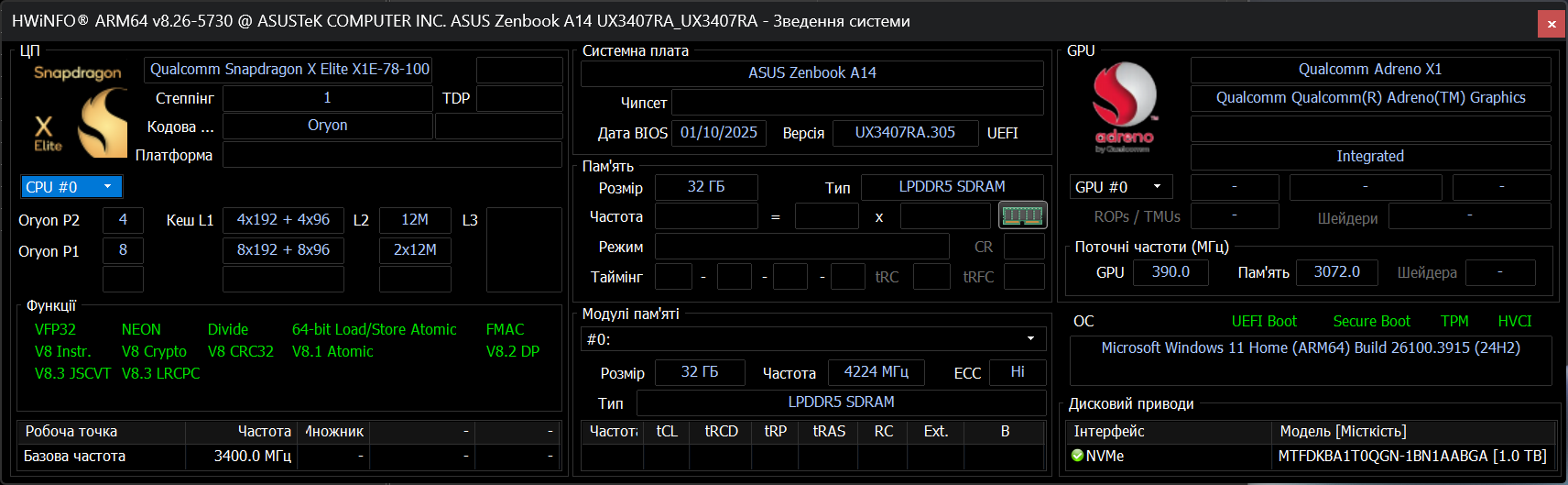
Task: Click the Secure Boot indicator
Action: tap(1371, 322)
